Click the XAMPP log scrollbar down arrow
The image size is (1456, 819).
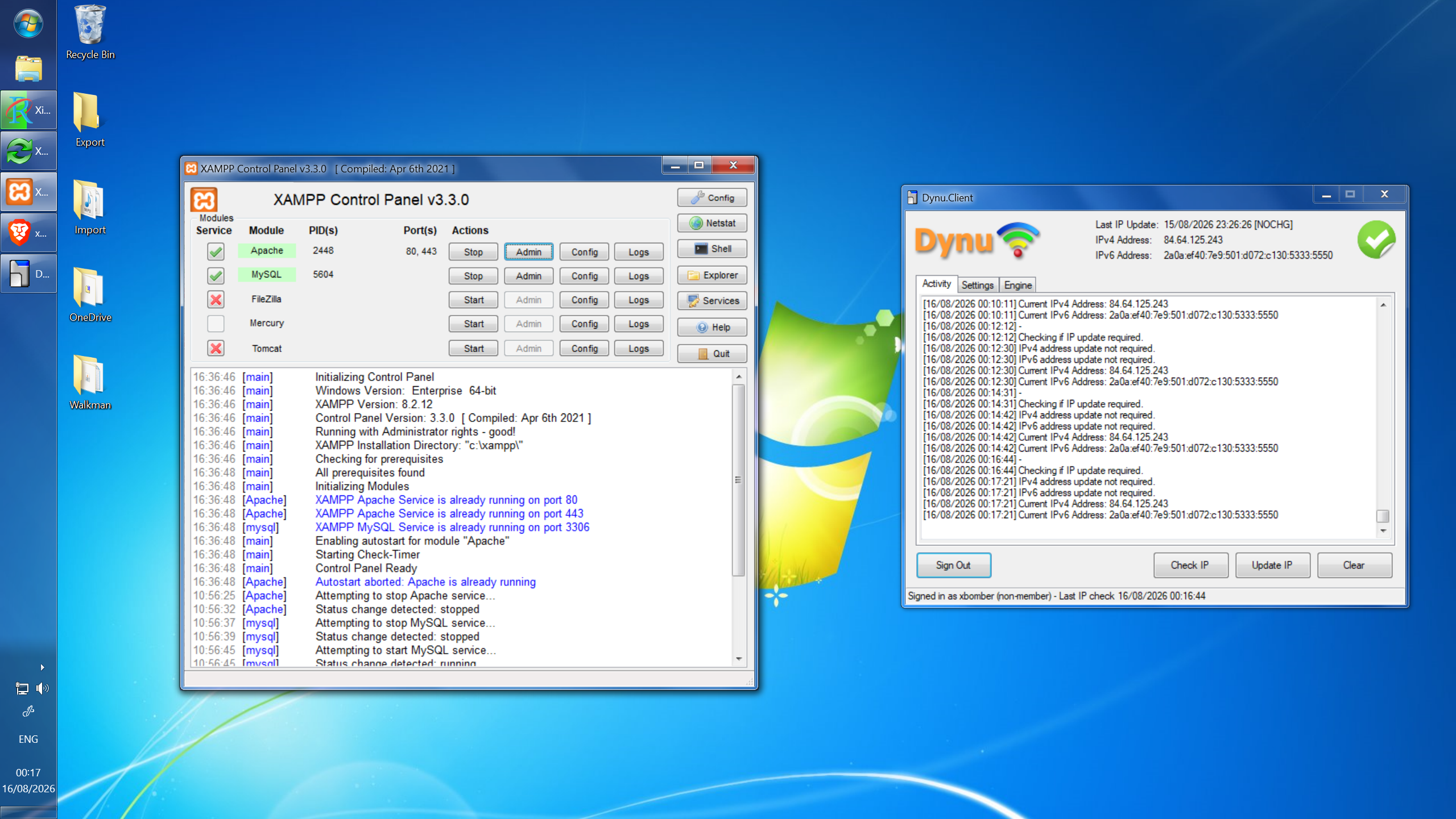[x=739, y=659]
